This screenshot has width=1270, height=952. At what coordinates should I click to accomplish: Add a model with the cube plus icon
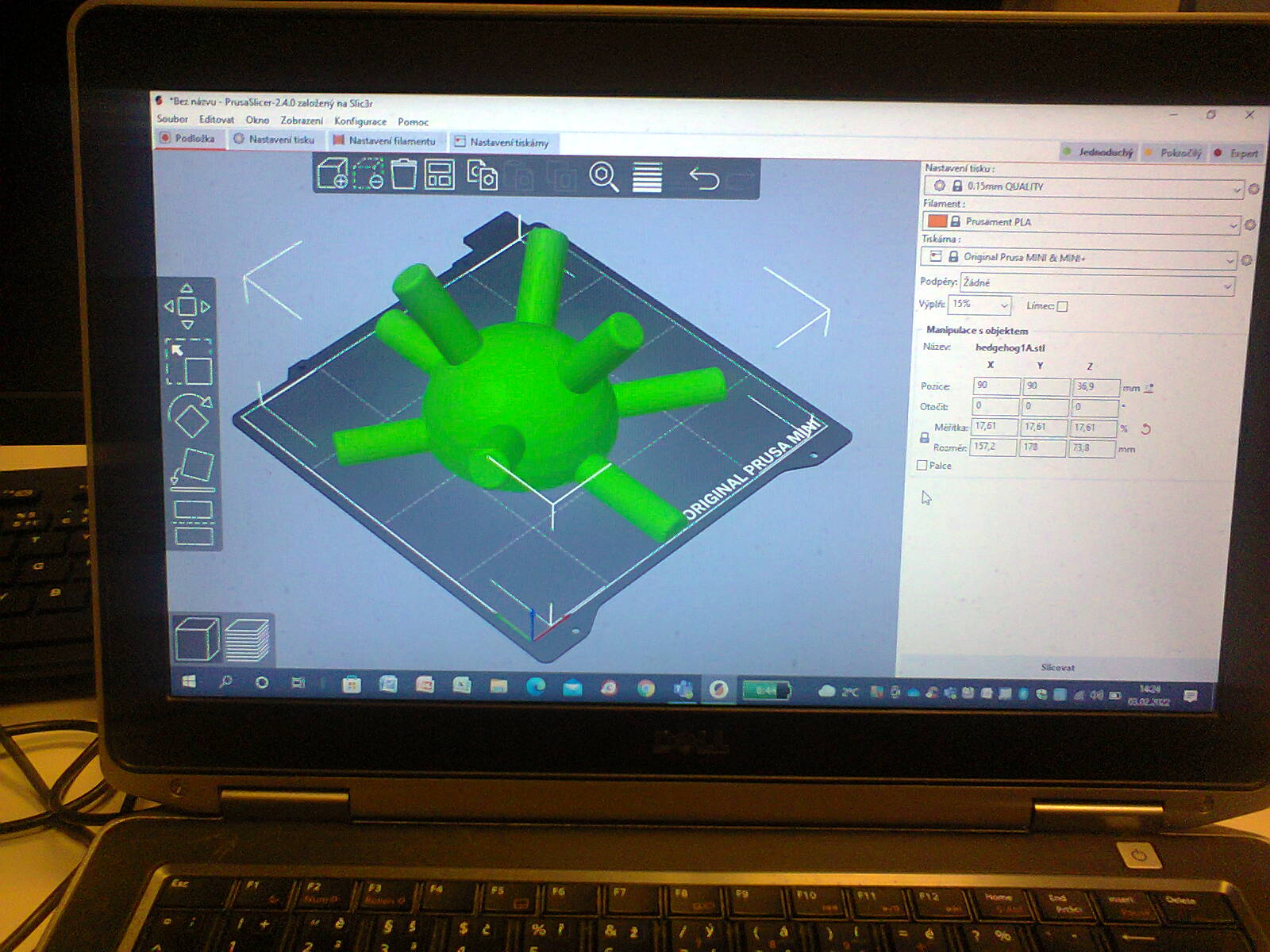(333, 174)
